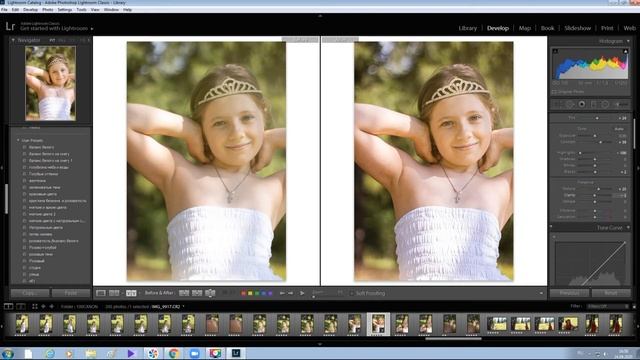640x360 pixels.
Task: Select the Graduated Filter tool
Action: (594, 104)
